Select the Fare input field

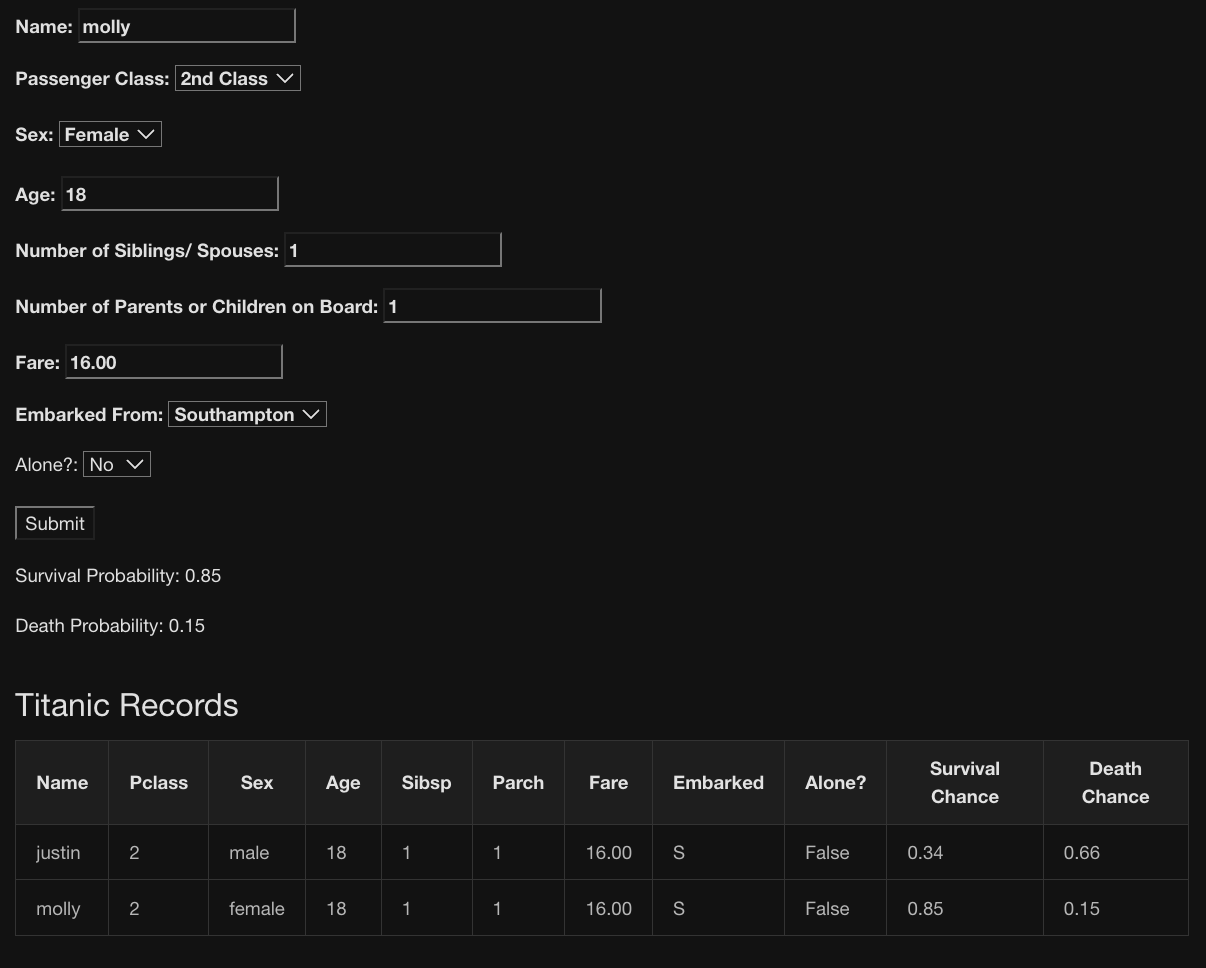[174, 362]
